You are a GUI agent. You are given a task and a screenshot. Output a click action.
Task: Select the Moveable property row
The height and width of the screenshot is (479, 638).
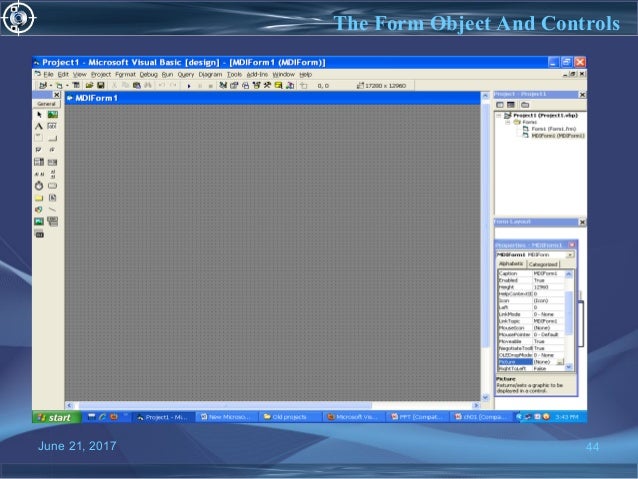tap(531, 341)
